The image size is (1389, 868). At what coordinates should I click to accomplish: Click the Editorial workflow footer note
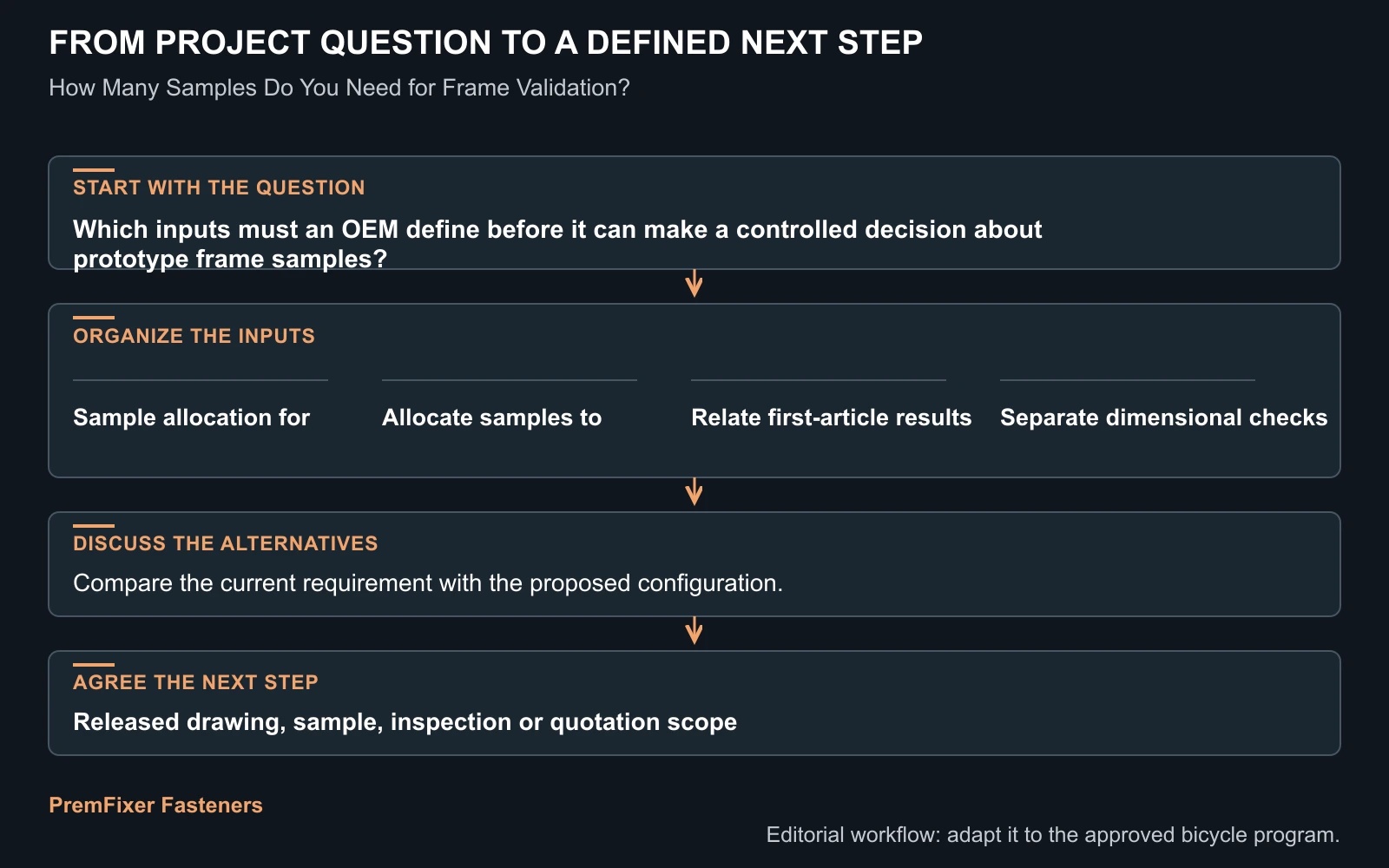[1053, 835]
